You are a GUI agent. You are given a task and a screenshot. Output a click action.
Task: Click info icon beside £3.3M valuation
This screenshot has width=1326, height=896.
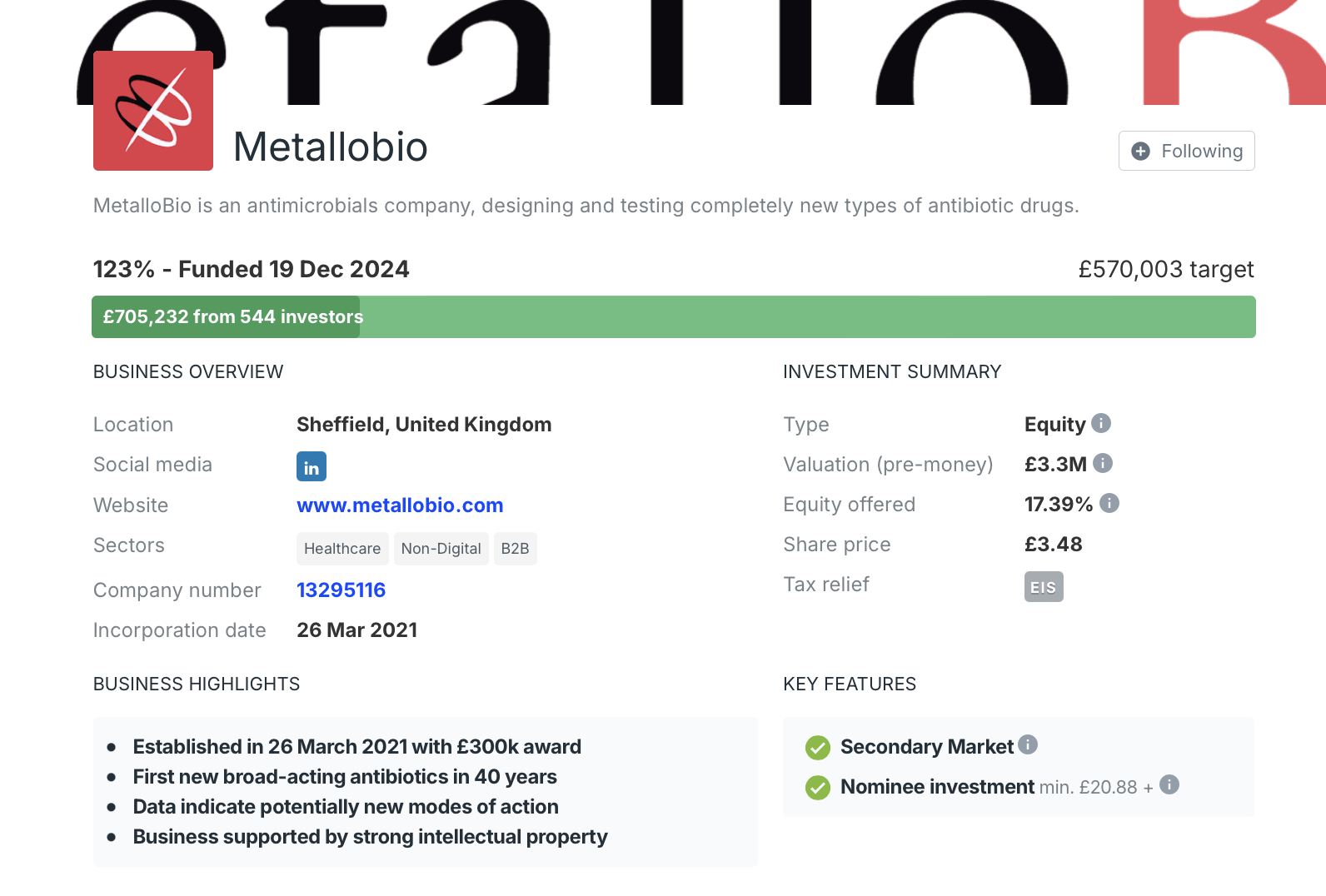click(x=1103, y=463)
